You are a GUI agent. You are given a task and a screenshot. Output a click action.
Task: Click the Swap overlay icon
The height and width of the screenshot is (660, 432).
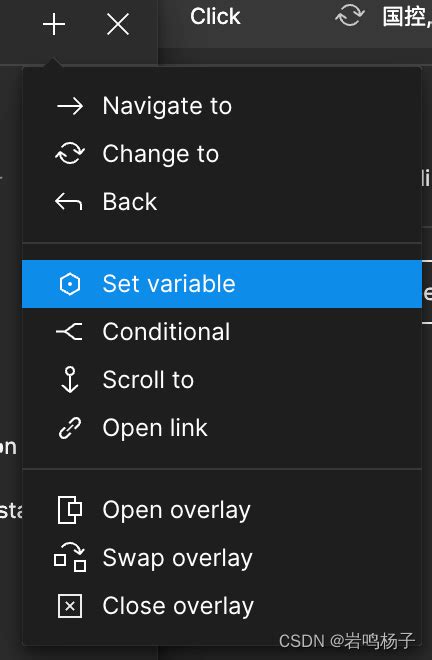(x=70, y=557)
